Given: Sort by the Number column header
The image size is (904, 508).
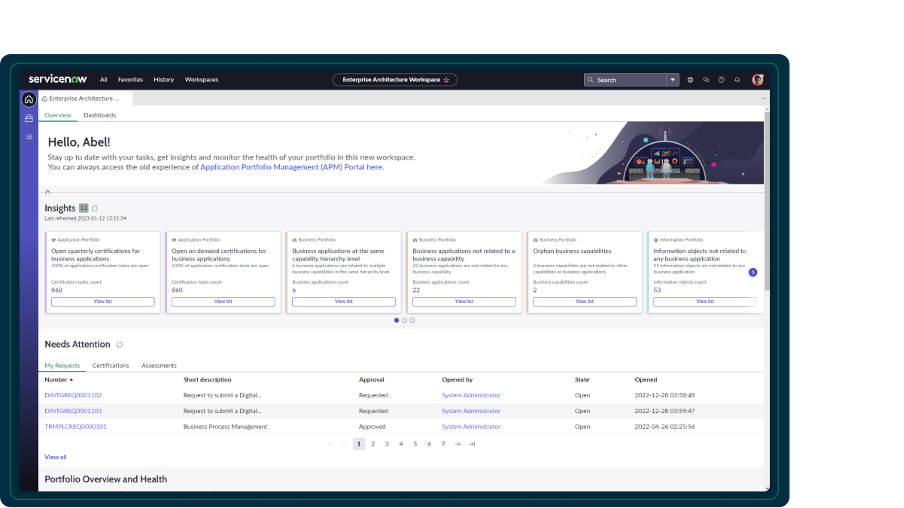Looking at the screenshot, I should pos(59,380).
